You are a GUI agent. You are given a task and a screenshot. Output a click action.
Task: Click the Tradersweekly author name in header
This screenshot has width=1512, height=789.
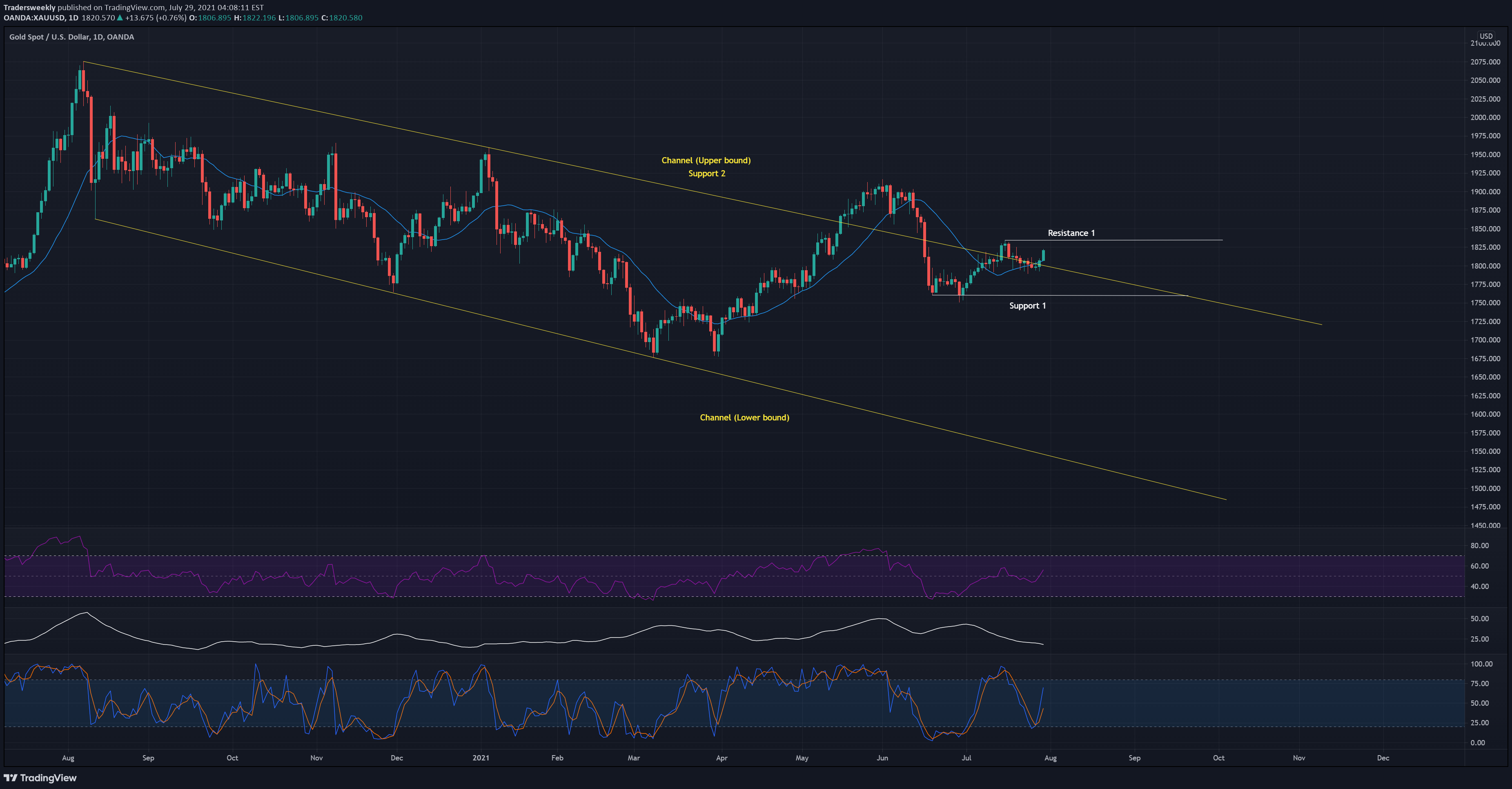click(29, 8)
